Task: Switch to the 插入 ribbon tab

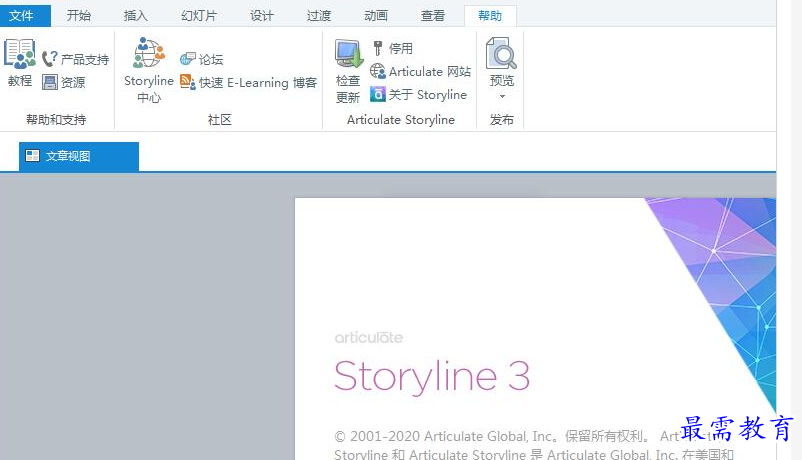Action: 136,16
